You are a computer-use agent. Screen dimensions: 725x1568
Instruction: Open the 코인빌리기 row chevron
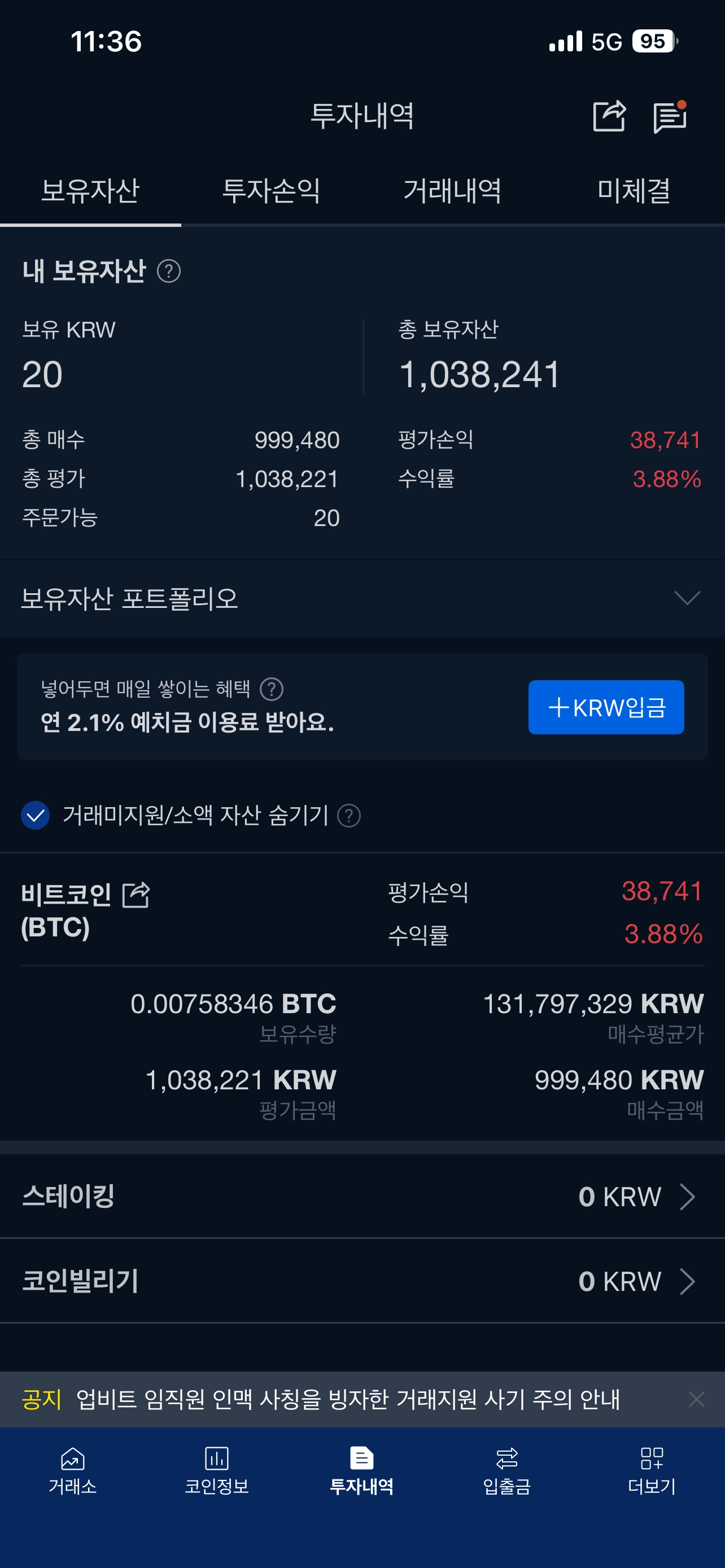(687, 1281)
